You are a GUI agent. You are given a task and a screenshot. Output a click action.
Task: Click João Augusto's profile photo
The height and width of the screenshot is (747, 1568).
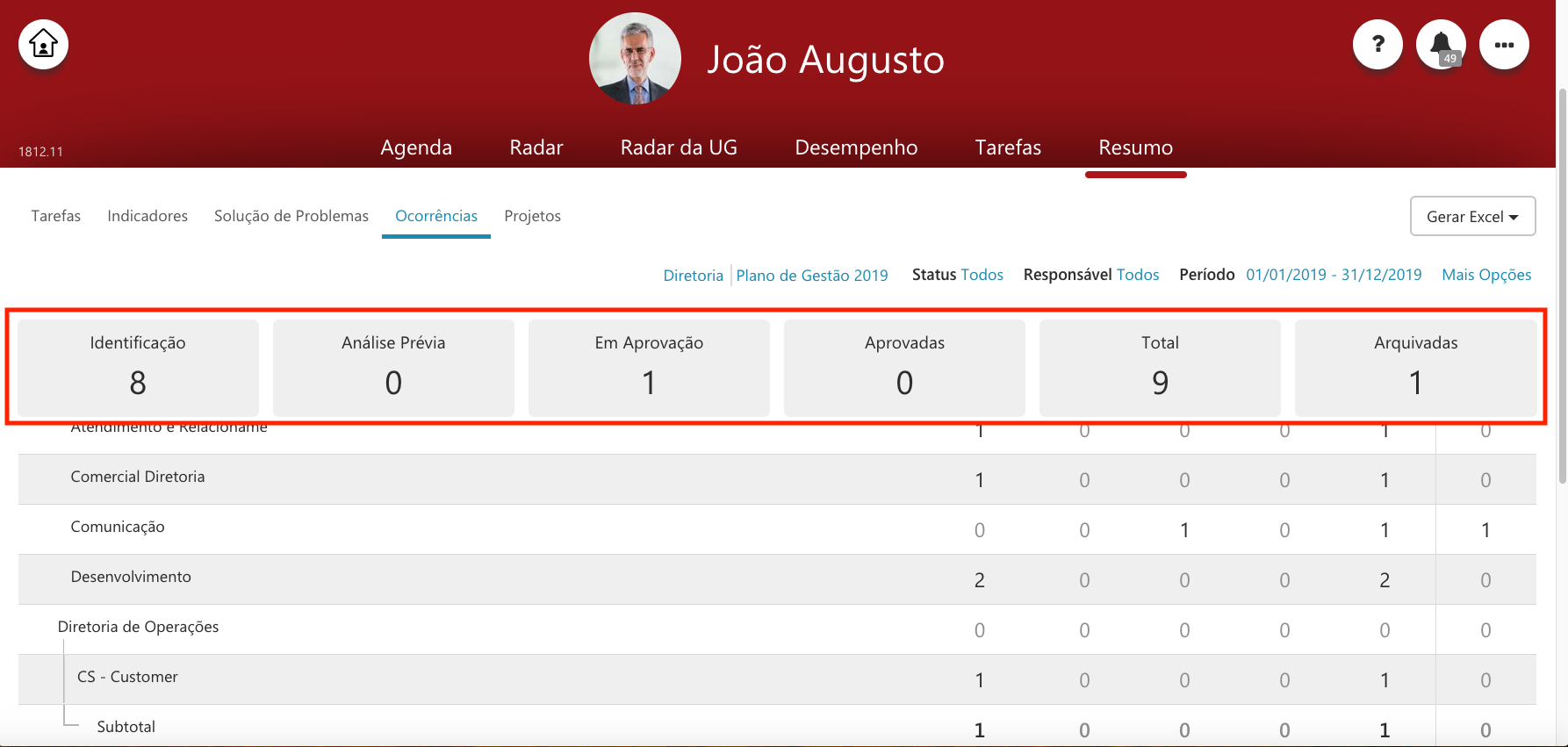635,59
